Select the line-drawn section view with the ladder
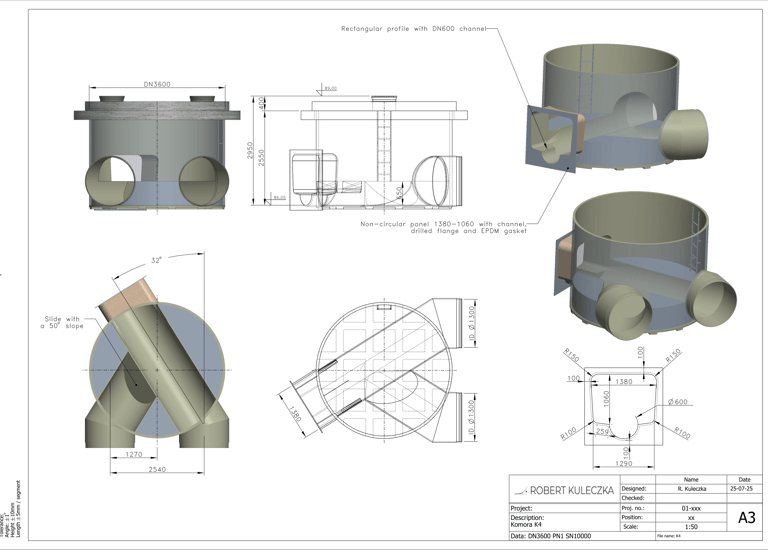The image size is (768, 550). [x=378, y=153]
